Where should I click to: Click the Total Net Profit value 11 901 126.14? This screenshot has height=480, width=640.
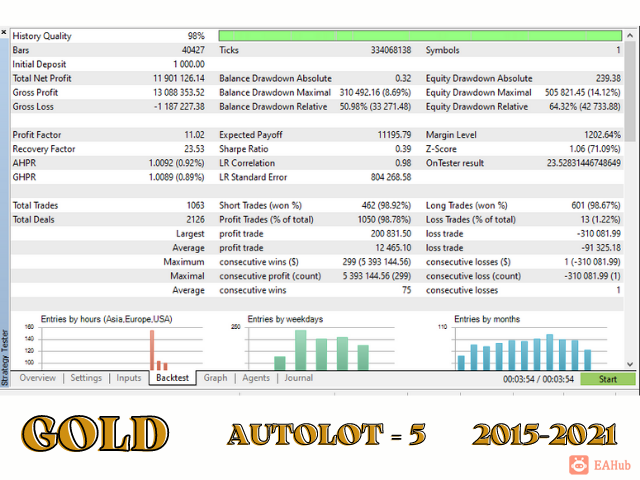coord(179,78)
